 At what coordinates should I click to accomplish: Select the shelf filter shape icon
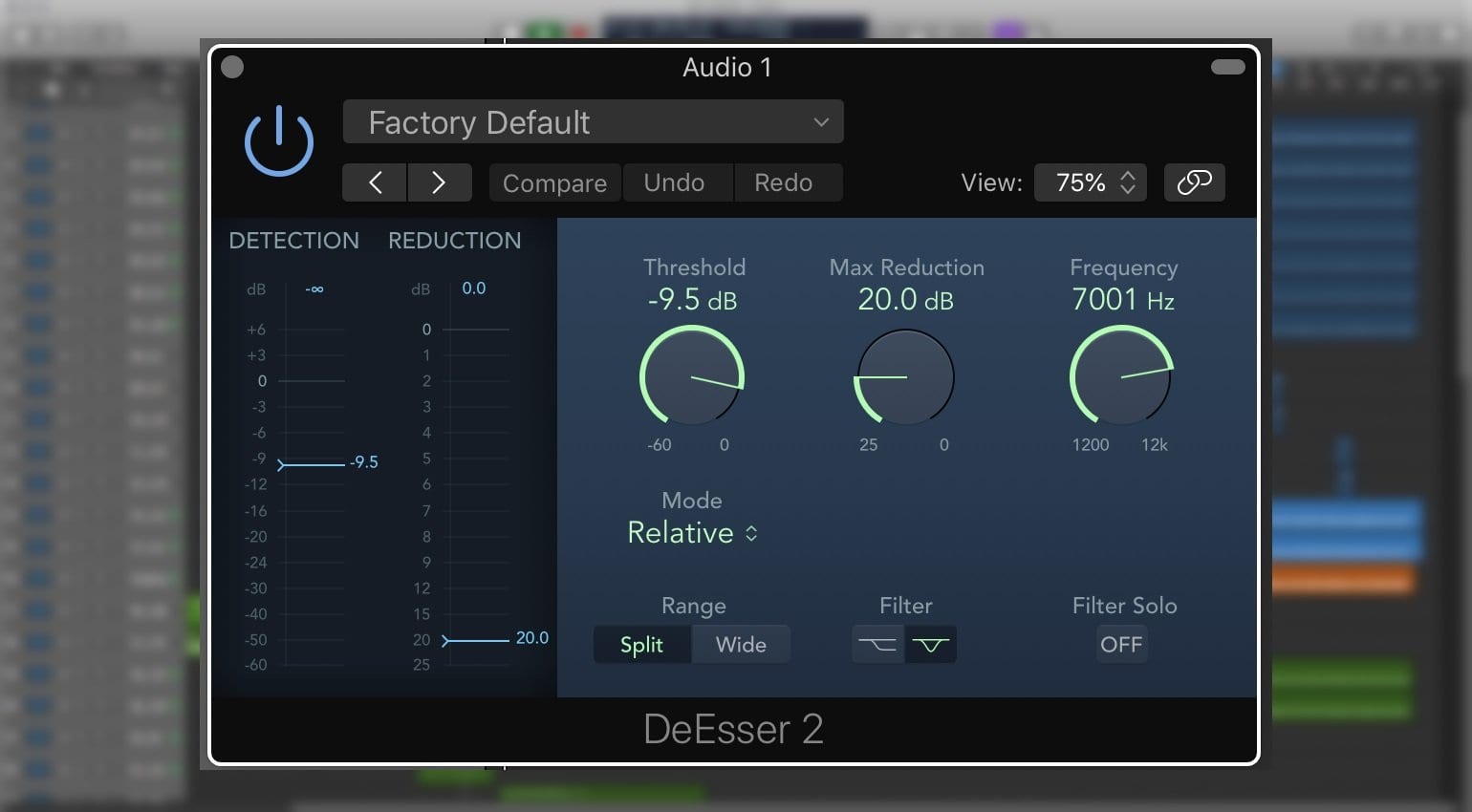point(877,645)
